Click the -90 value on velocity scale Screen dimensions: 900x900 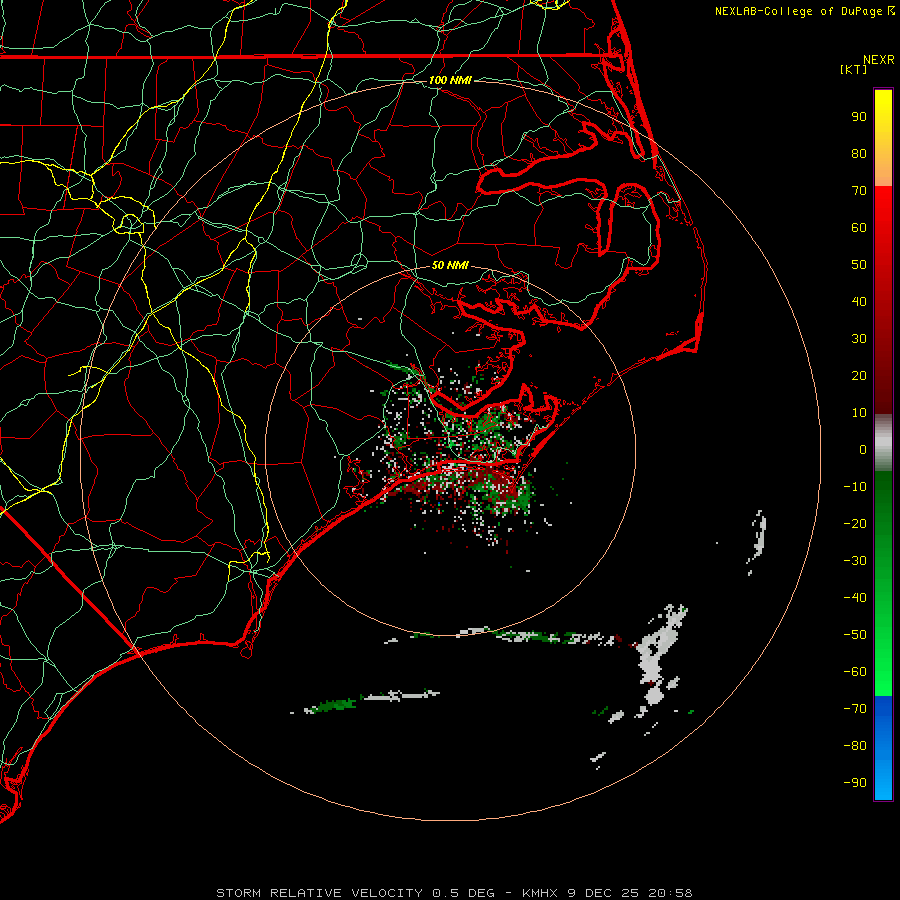coord(855,782)
